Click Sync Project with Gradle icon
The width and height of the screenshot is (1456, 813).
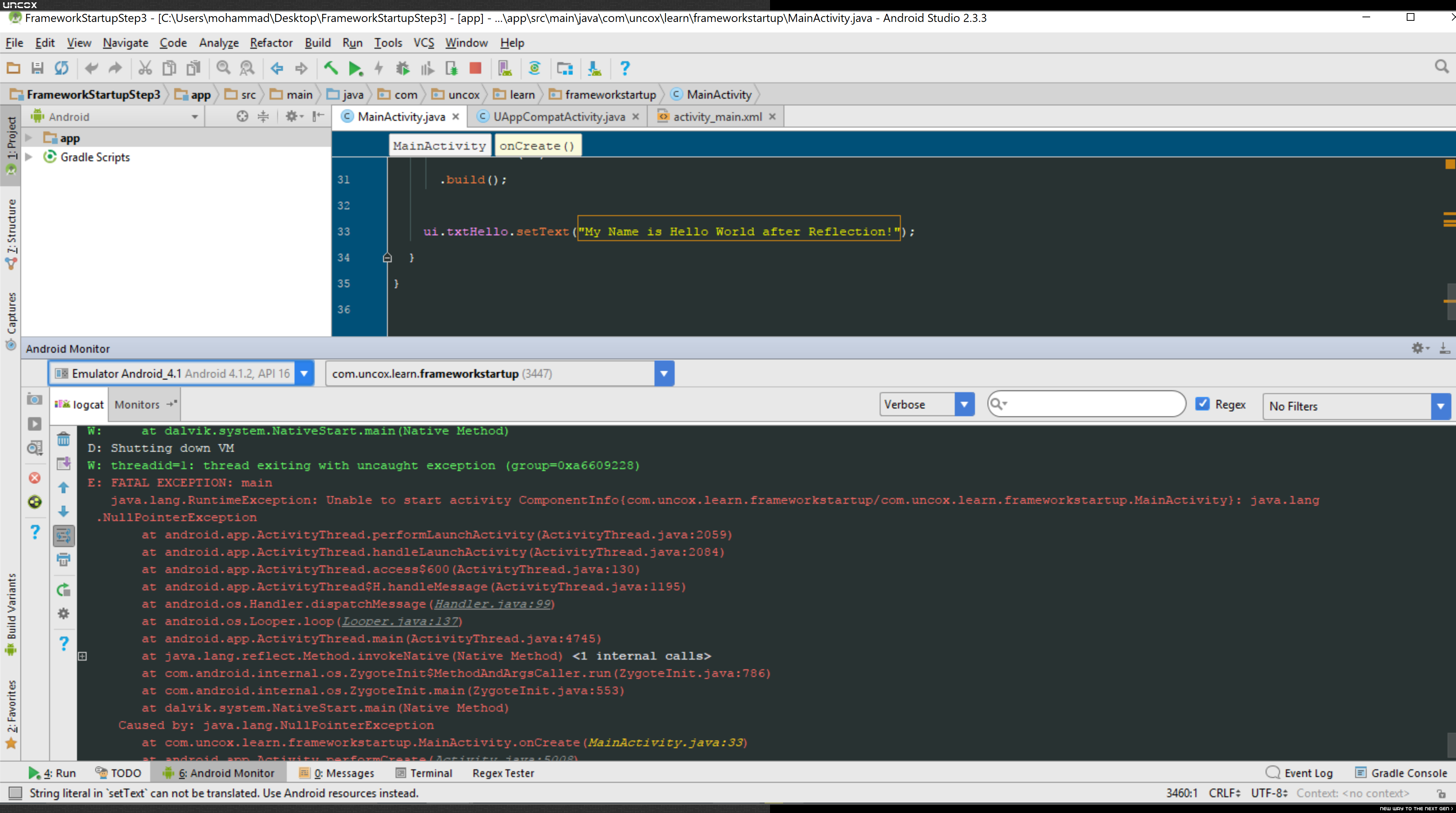click(535, 68)
